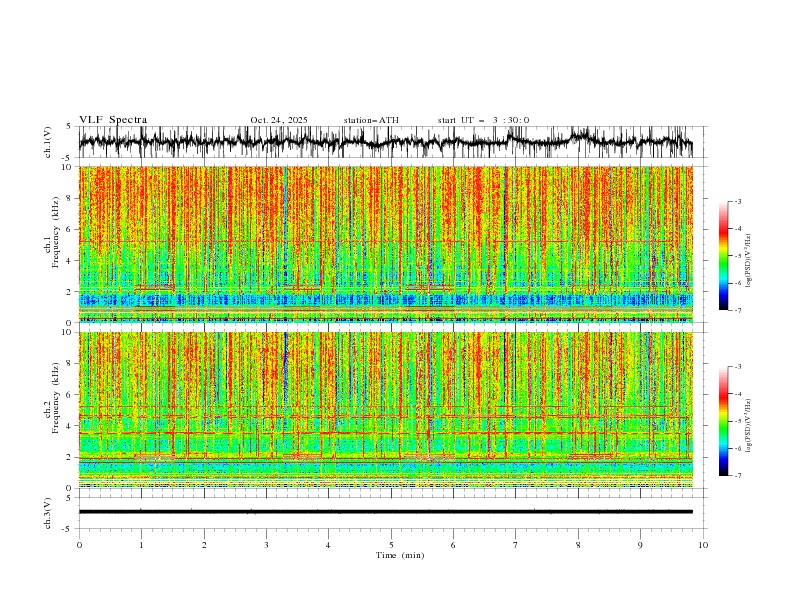Viewport: 792px width, 612px height.
Task: Click the log(PSD) label beside ch.2 color bar
Action: pyautogui.click(x=748, y=425)
